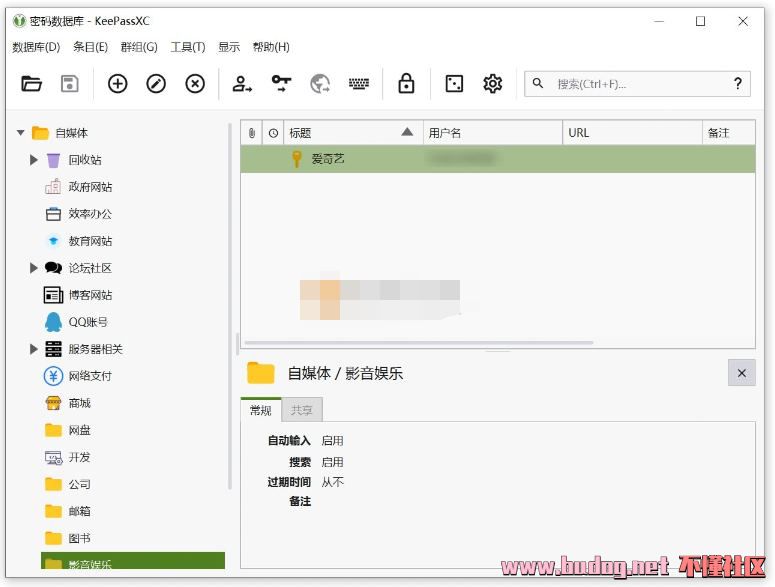Open the password generator dice icon

454,84
